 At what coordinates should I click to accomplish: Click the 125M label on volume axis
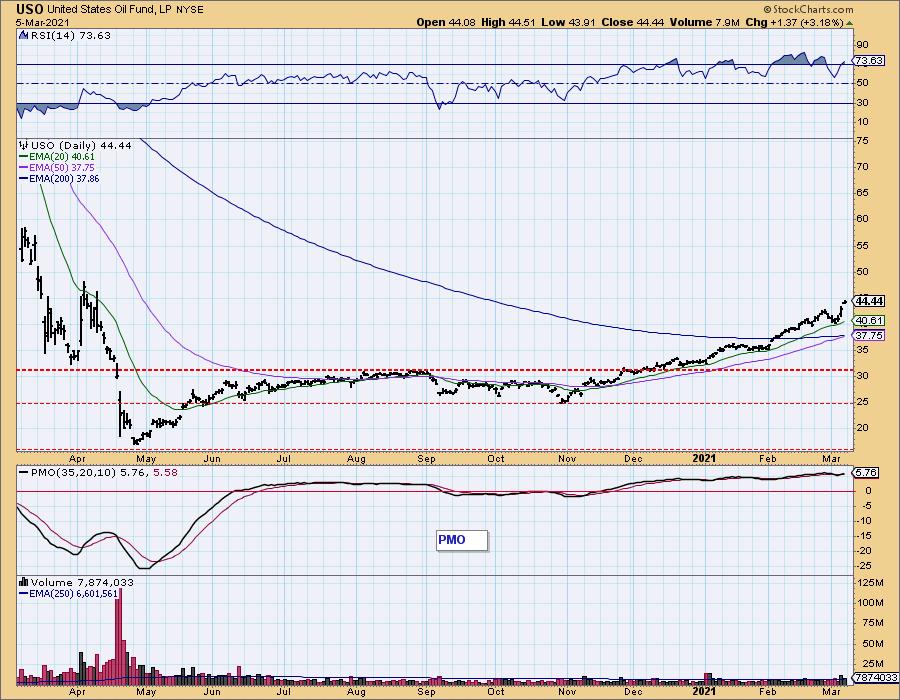[872, 583]
